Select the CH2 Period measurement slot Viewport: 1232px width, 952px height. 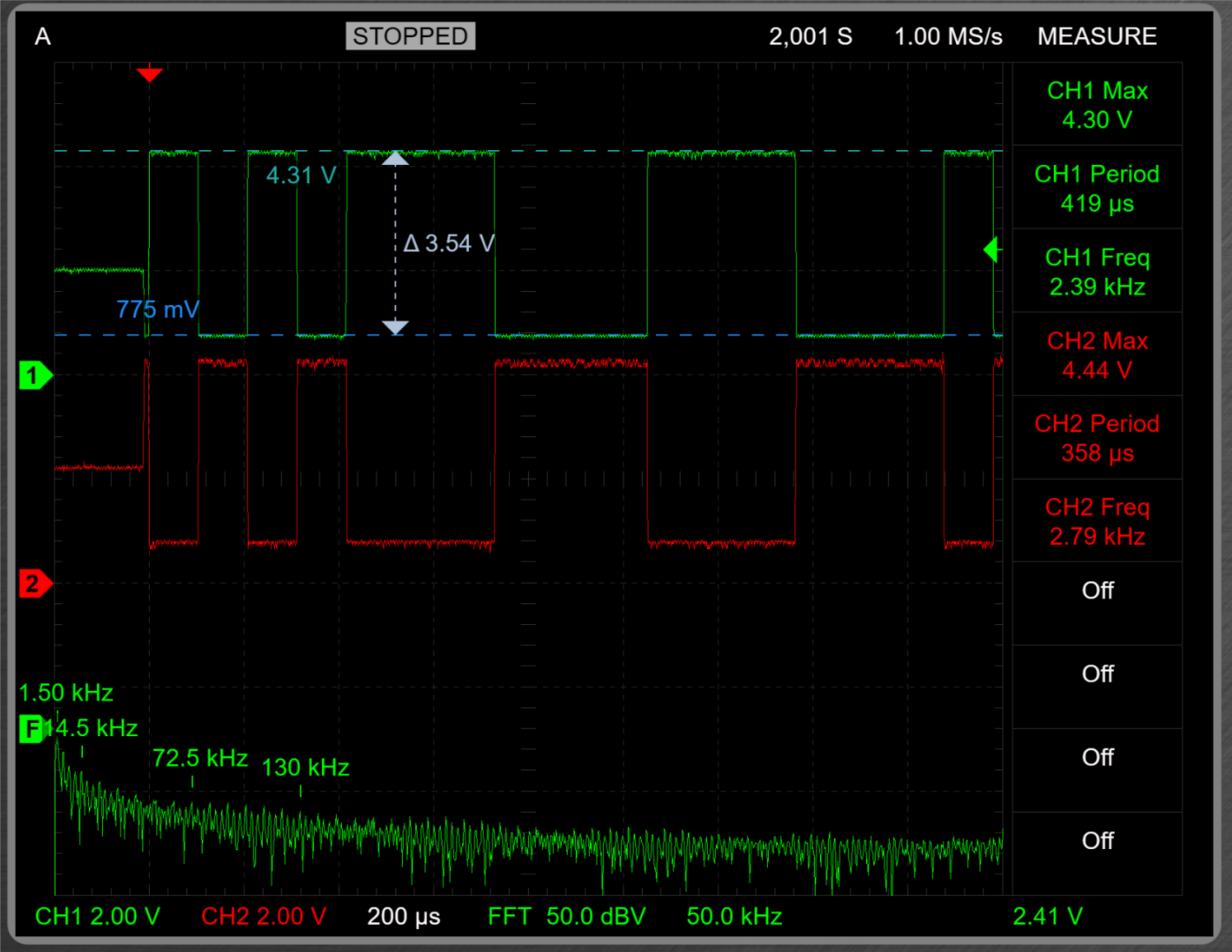coord(1097,437)
